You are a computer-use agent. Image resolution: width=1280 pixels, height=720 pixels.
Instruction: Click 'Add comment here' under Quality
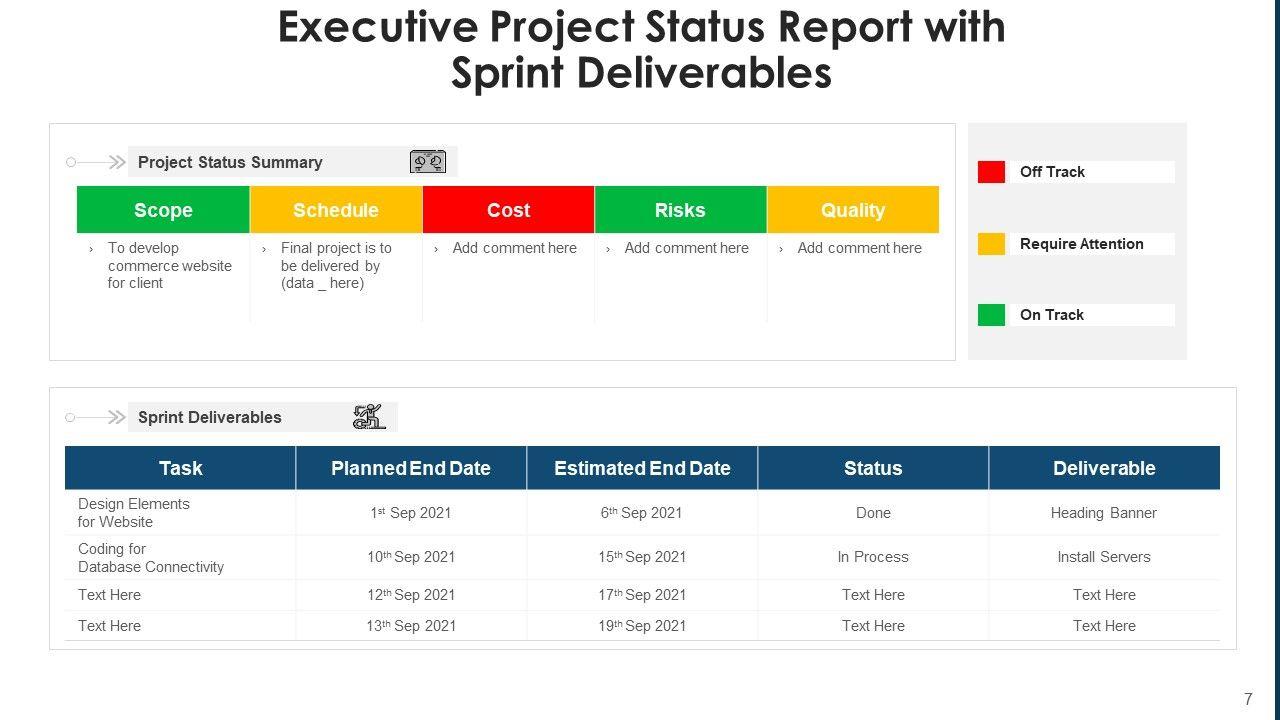pyautogui.click(x=860, y=248)
